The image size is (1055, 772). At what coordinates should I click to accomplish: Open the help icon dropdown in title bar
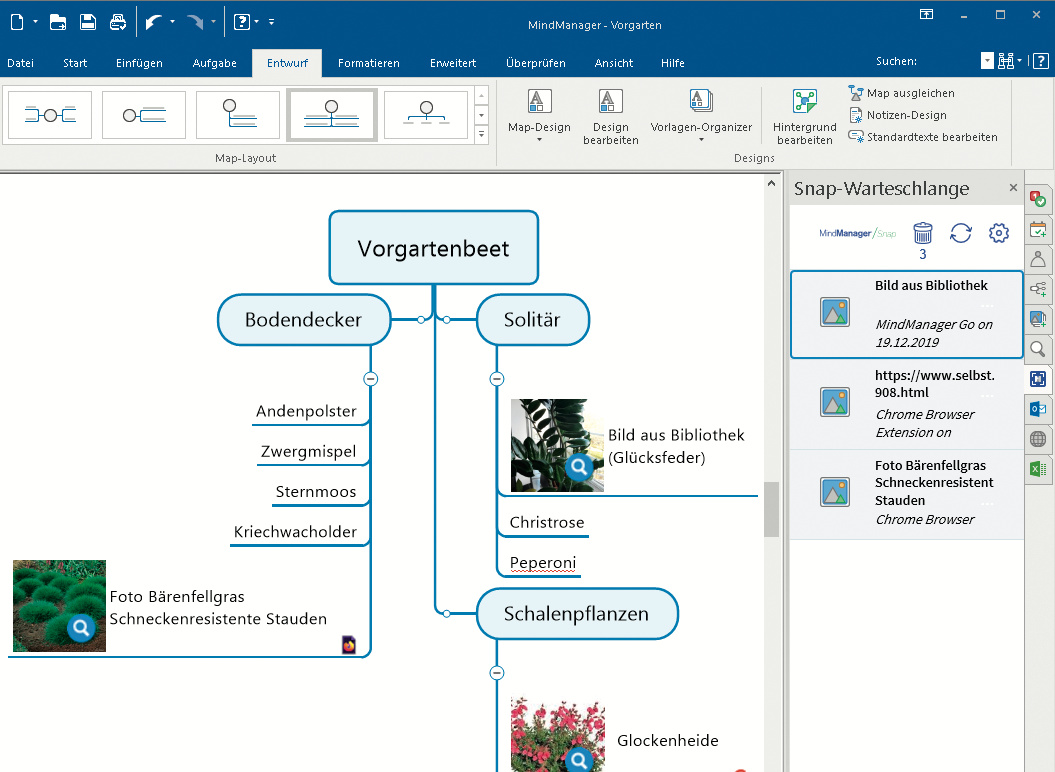click(x=256, y=22)
